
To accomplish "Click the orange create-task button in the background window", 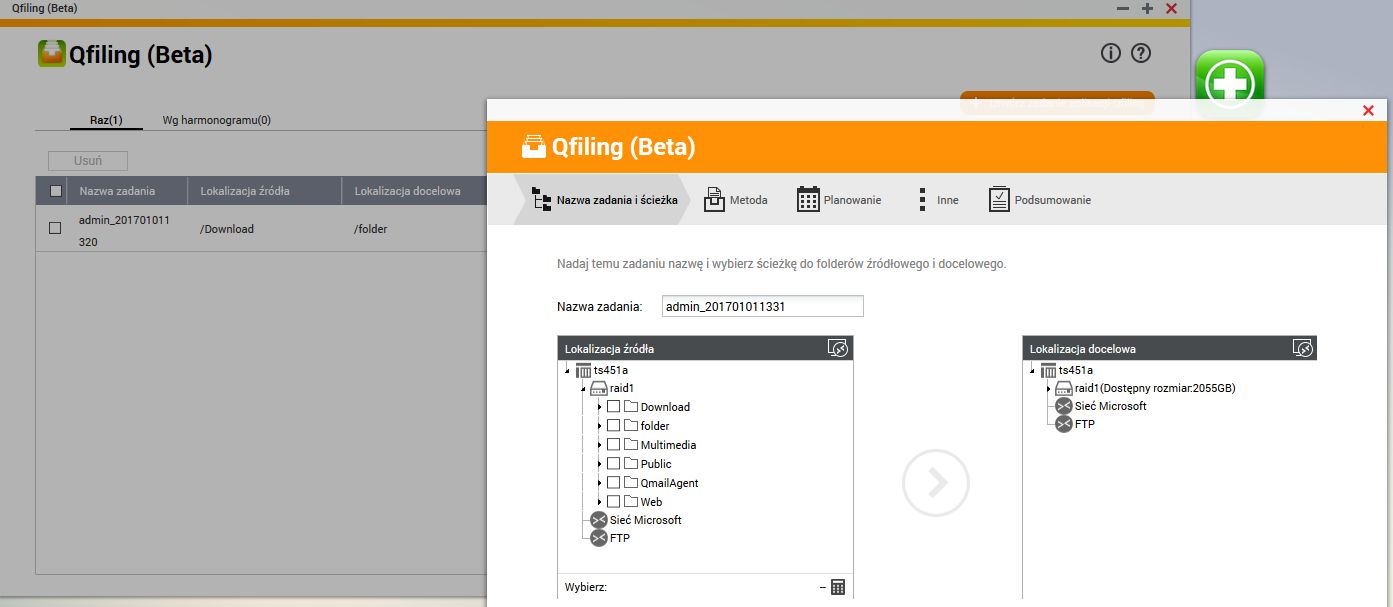I will point(1057,102).
